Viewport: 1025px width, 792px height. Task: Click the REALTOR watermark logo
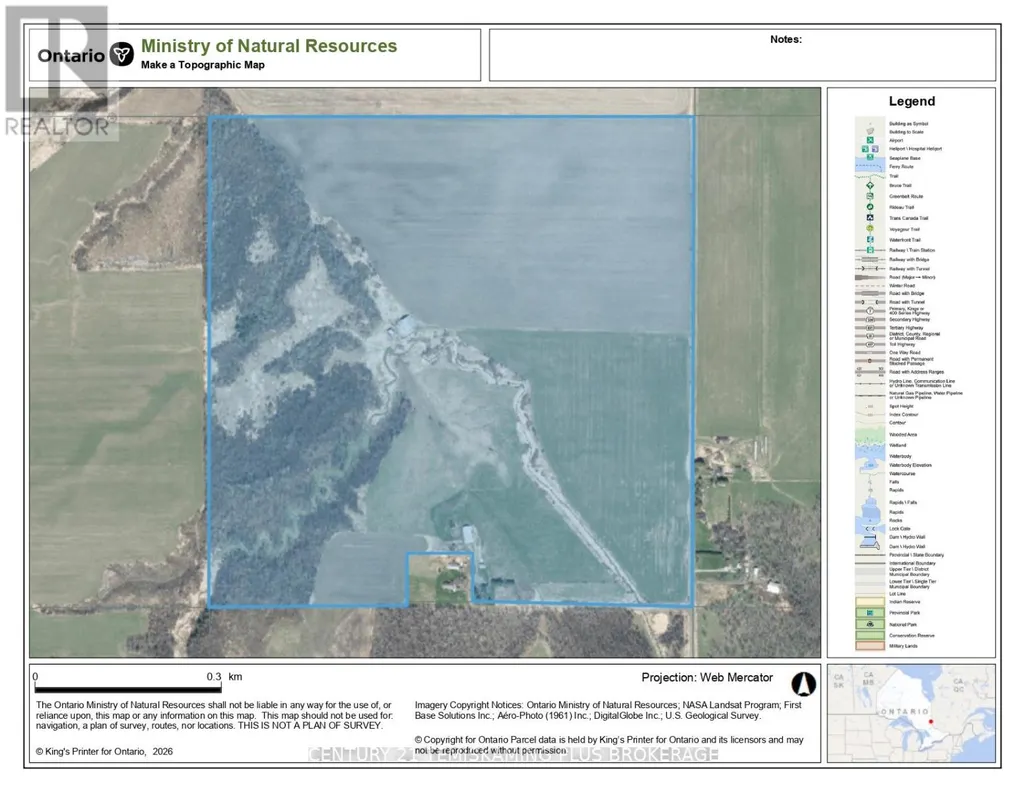(59, 72)
